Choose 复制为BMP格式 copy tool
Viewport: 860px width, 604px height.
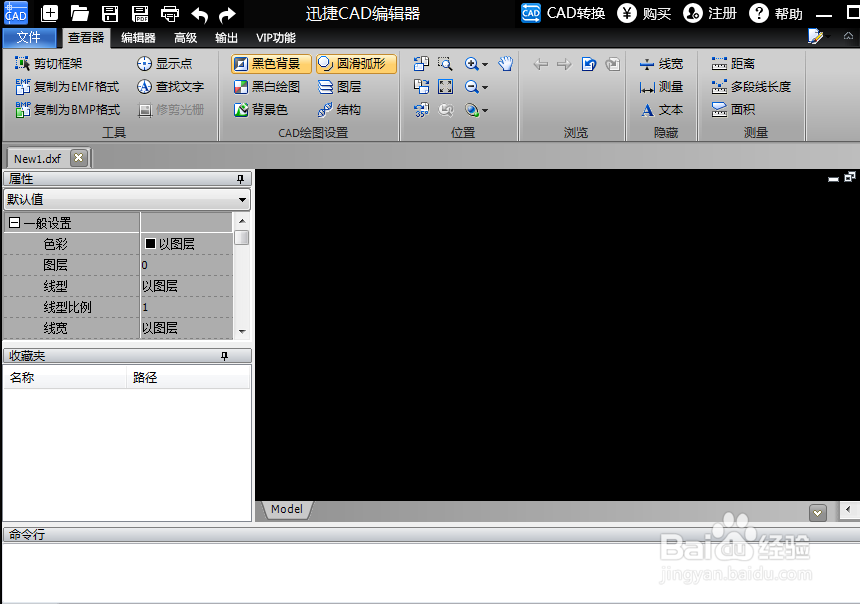point(67,110)
